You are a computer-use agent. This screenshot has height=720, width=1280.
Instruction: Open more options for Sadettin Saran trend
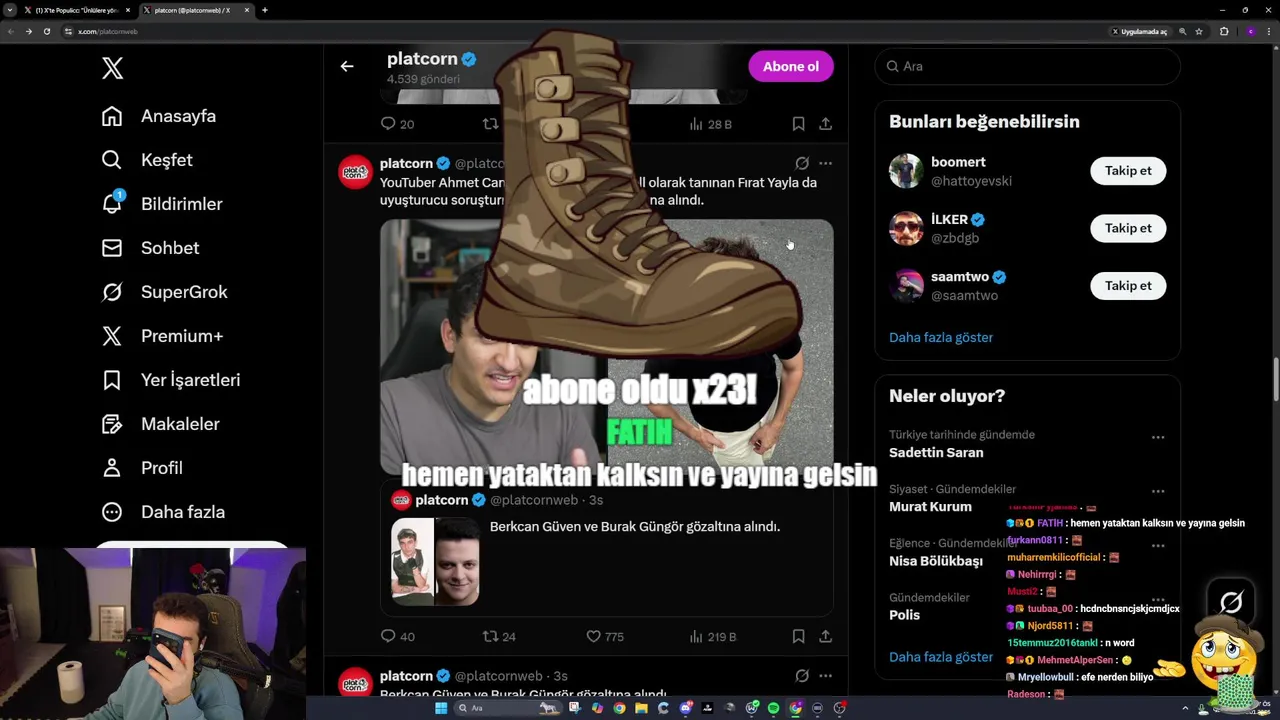[x=1158, y=437]
